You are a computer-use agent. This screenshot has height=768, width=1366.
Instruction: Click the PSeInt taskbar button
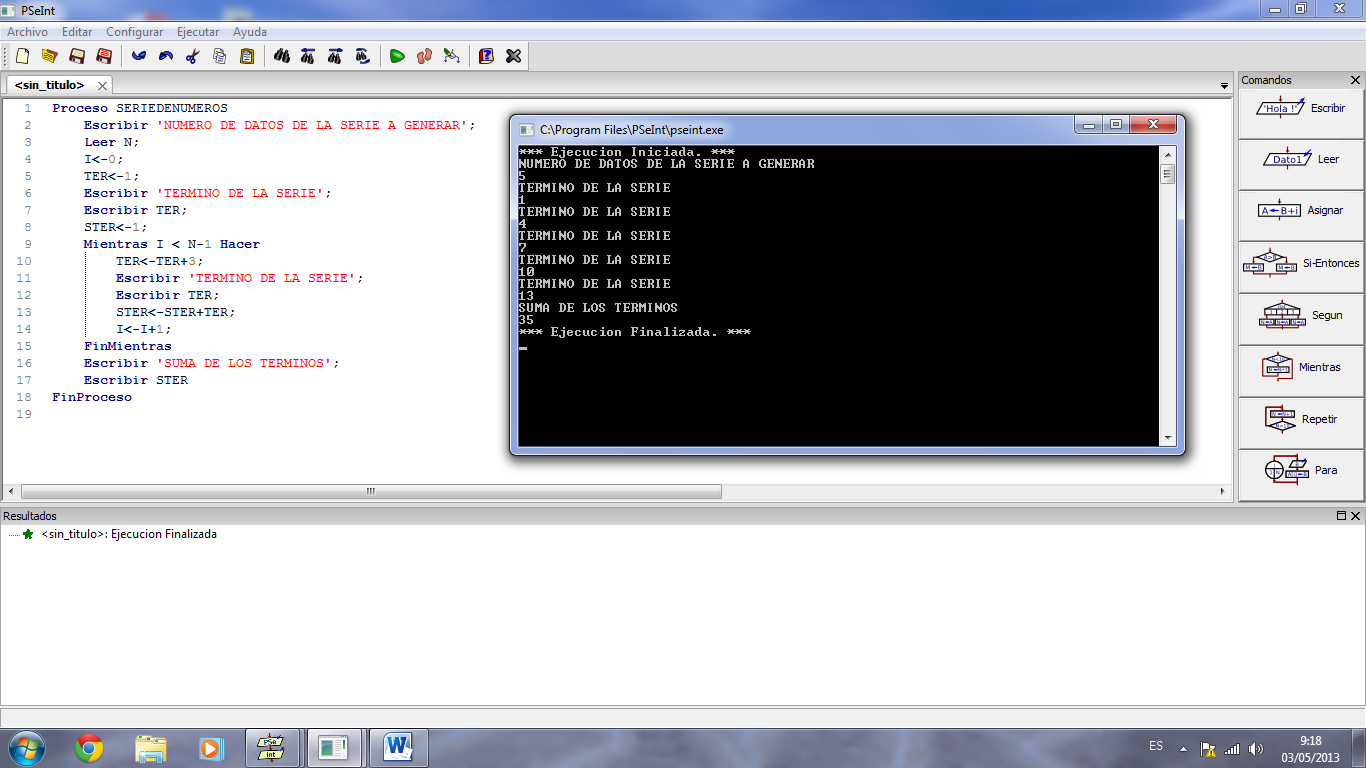tap(272, 747)
